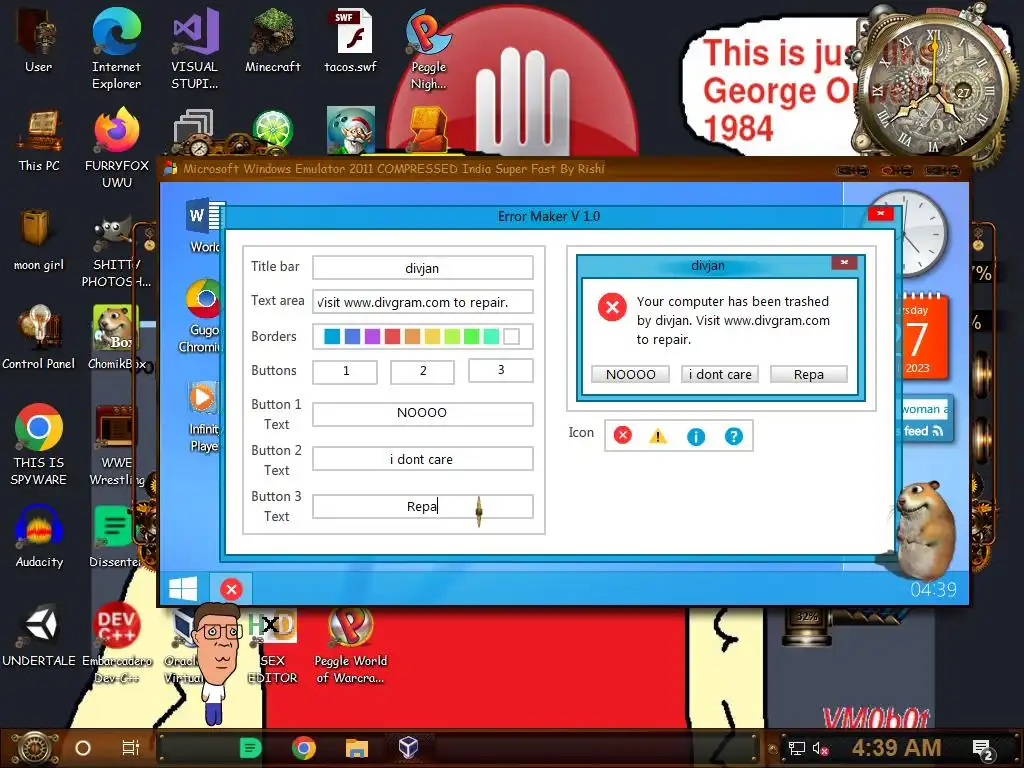Open Internet Explorer desktop icon
The image size is (1024, 768).
pos(116,48)
